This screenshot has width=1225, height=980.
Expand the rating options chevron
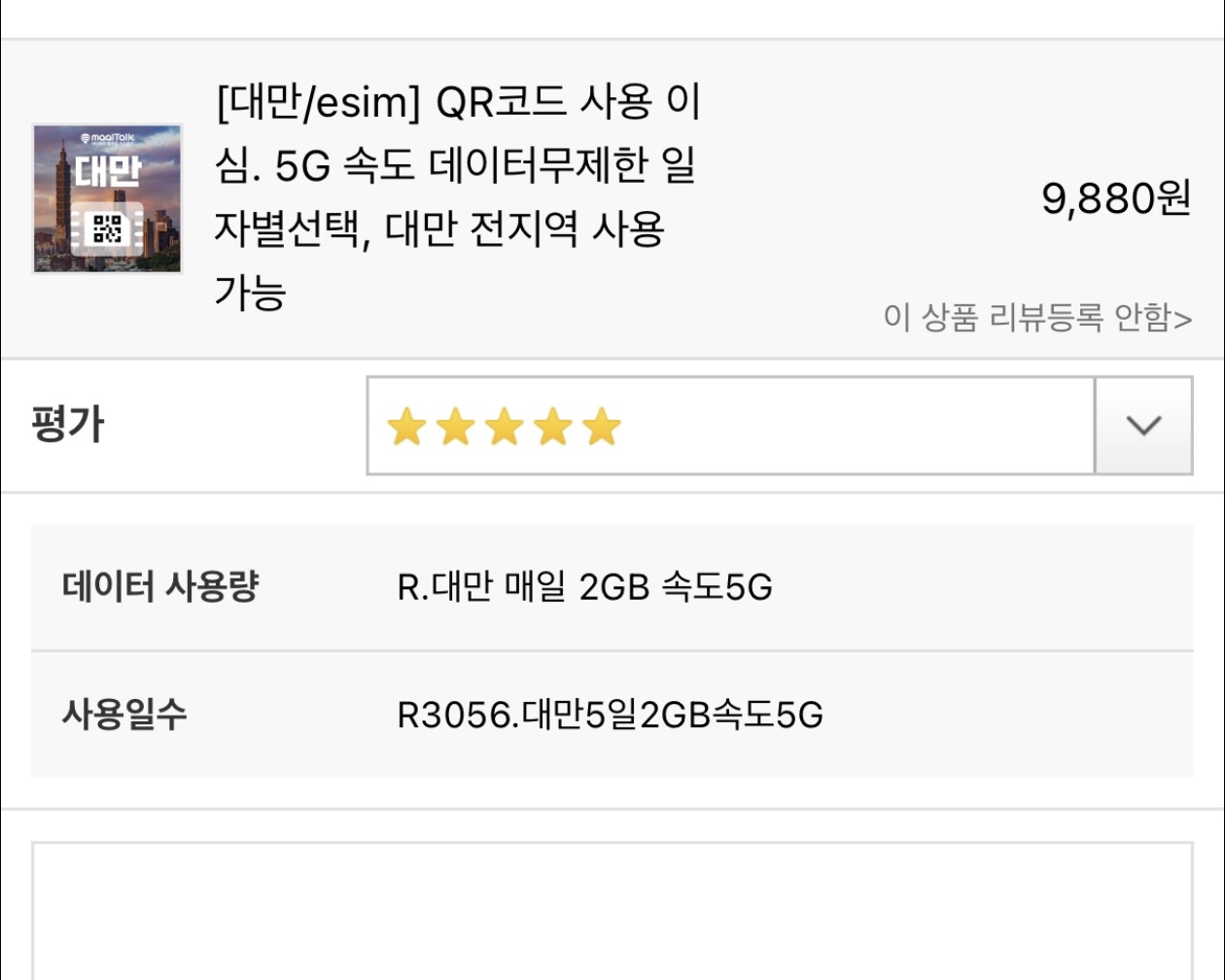1143,425
